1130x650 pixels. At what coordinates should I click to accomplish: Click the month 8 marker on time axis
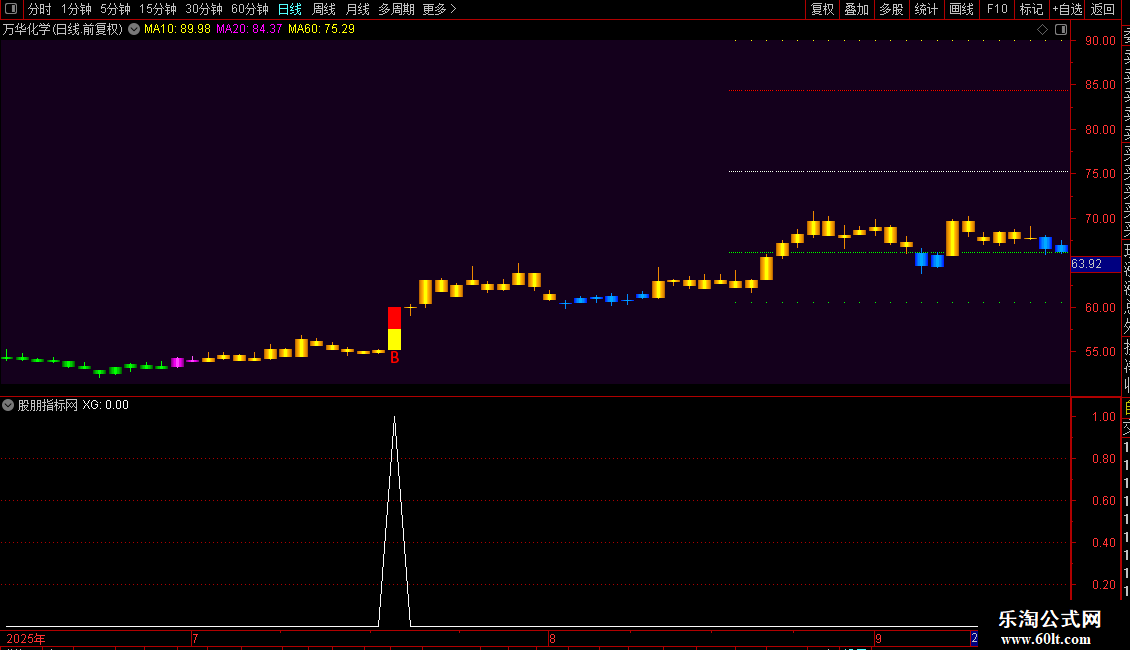coord(552,639)
